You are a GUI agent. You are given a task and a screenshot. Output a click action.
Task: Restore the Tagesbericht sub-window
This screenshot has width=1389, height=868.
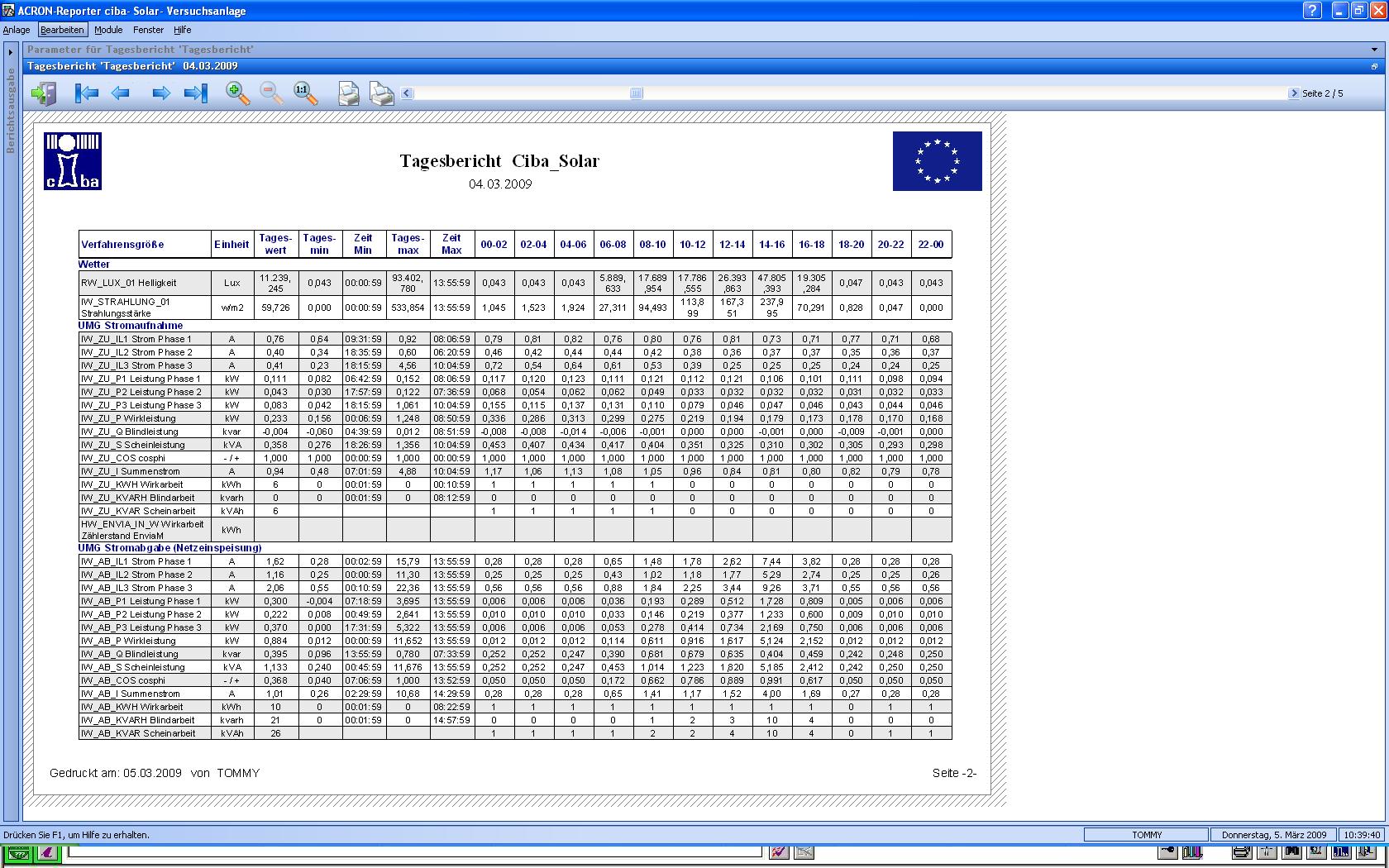(1374, 66)
